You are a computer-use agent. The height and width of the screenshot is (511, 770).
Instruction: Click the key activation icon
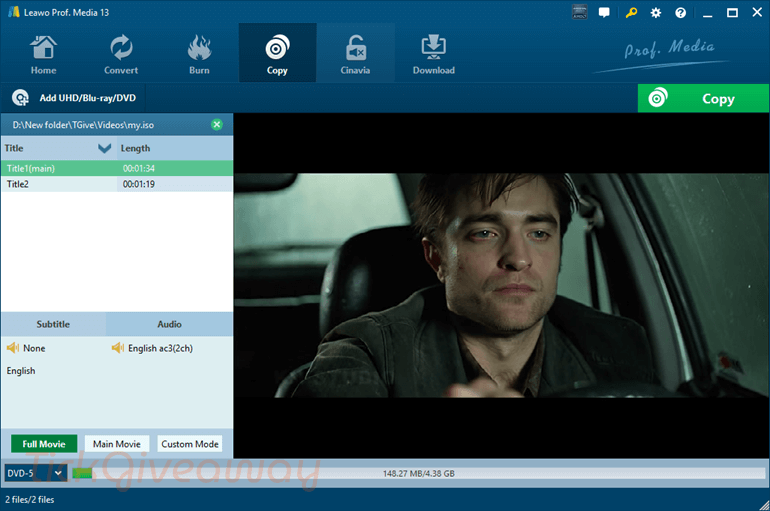(631, 12)
